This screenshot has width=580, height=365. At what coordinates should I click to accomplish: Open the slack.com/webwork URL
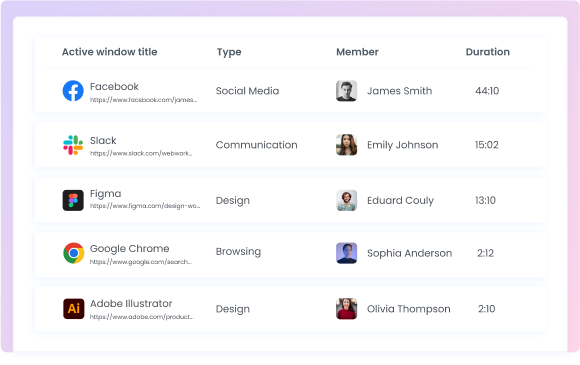141,153
